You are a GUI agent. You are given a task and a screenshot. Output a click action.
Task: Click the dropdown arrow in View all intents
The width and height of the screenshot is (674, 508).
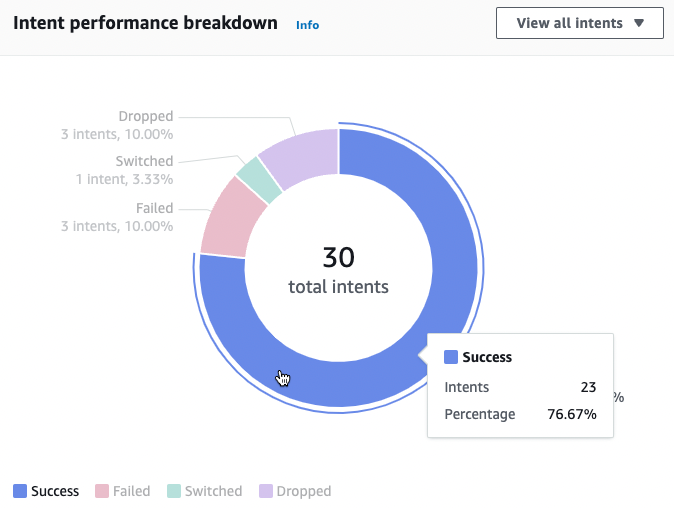(640, 23)
